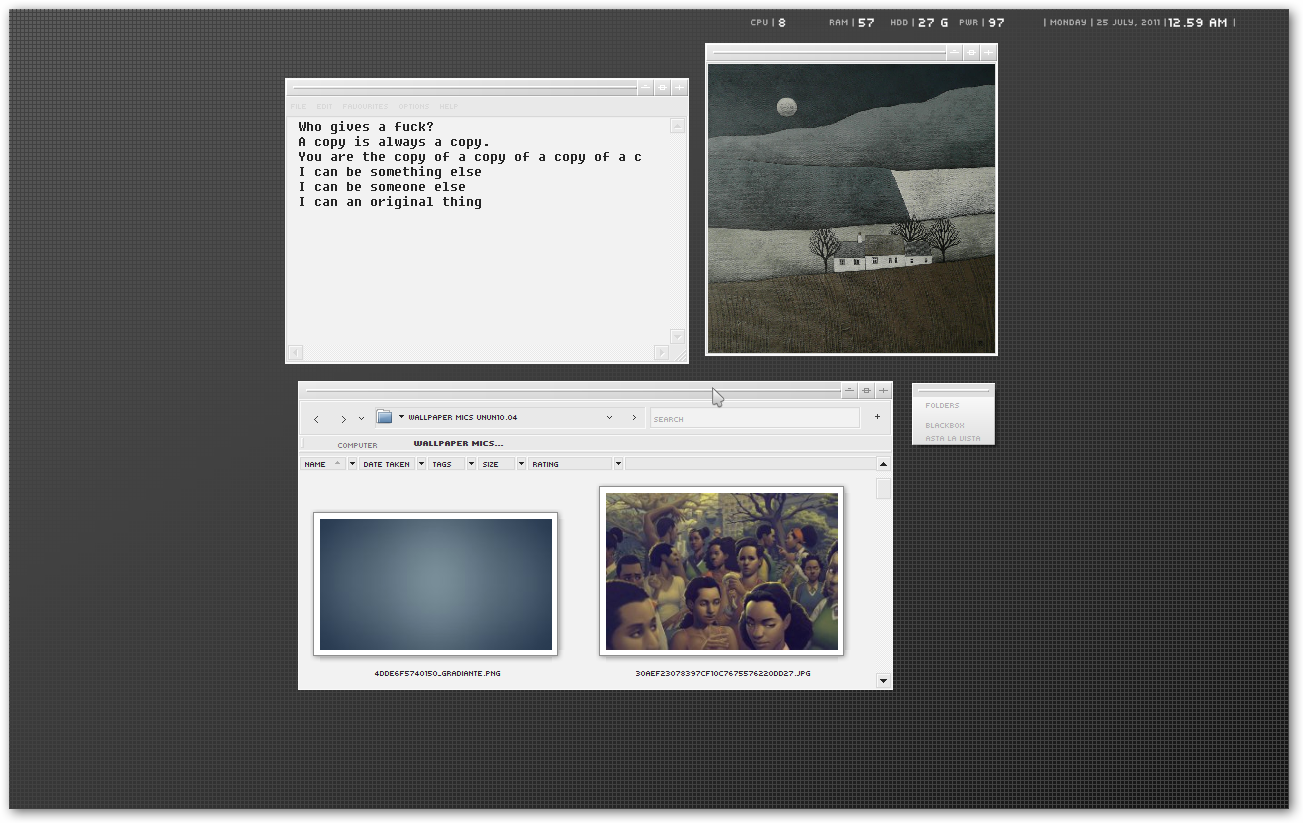The height and width of the screenshot is (823, 1303).
Task: Open recent locations chevron beside forward arrow
Action: [361, 418]
